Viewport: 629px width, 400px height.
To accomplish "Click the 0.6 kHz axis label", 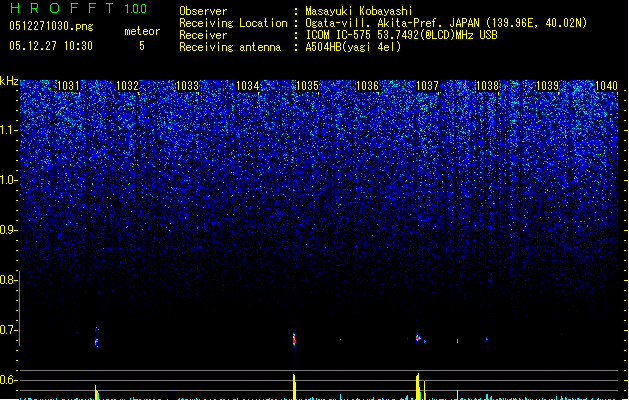I will 8,380.
